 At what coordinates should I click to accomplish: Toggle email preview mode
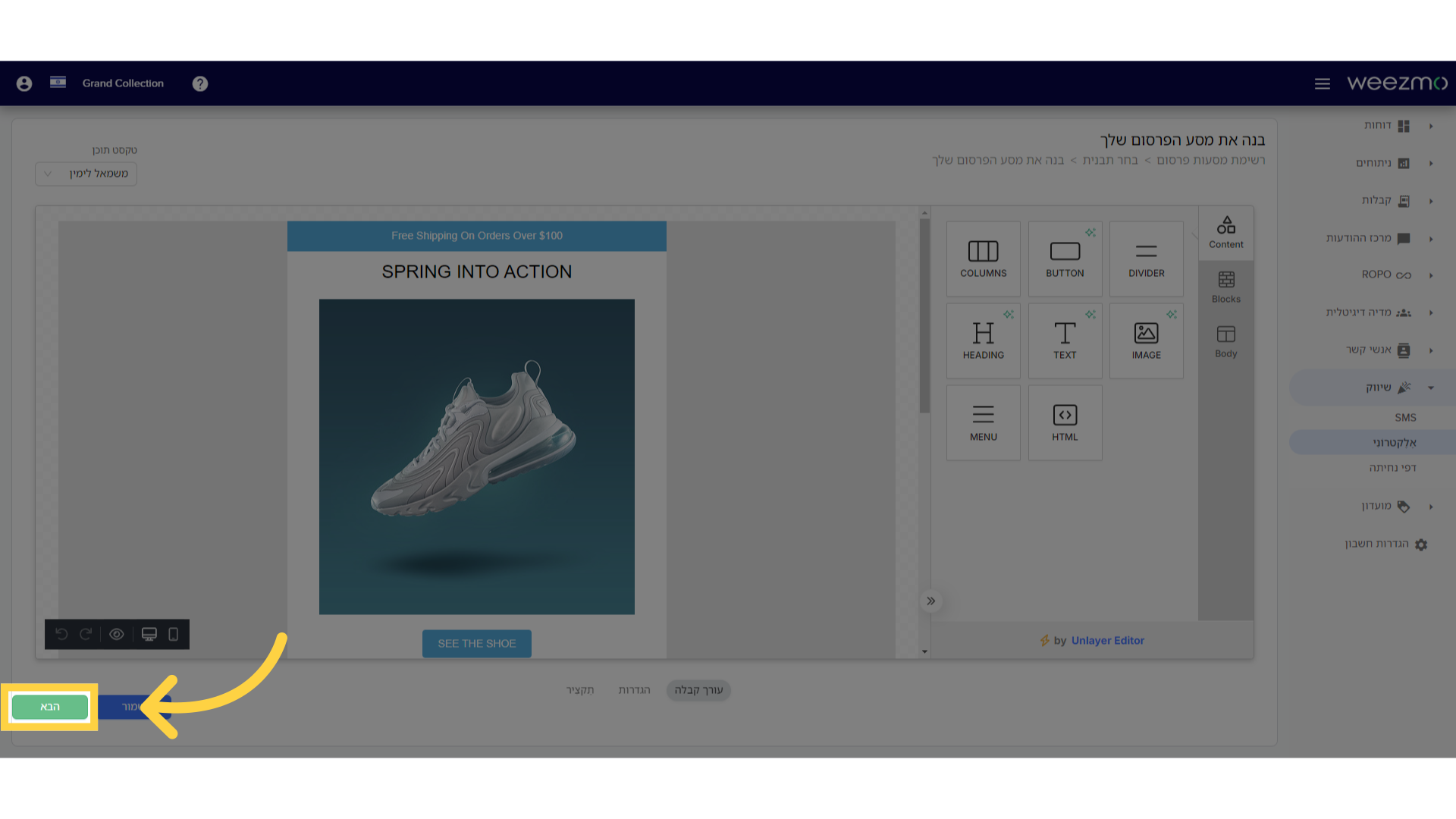[x=116, y=634]
